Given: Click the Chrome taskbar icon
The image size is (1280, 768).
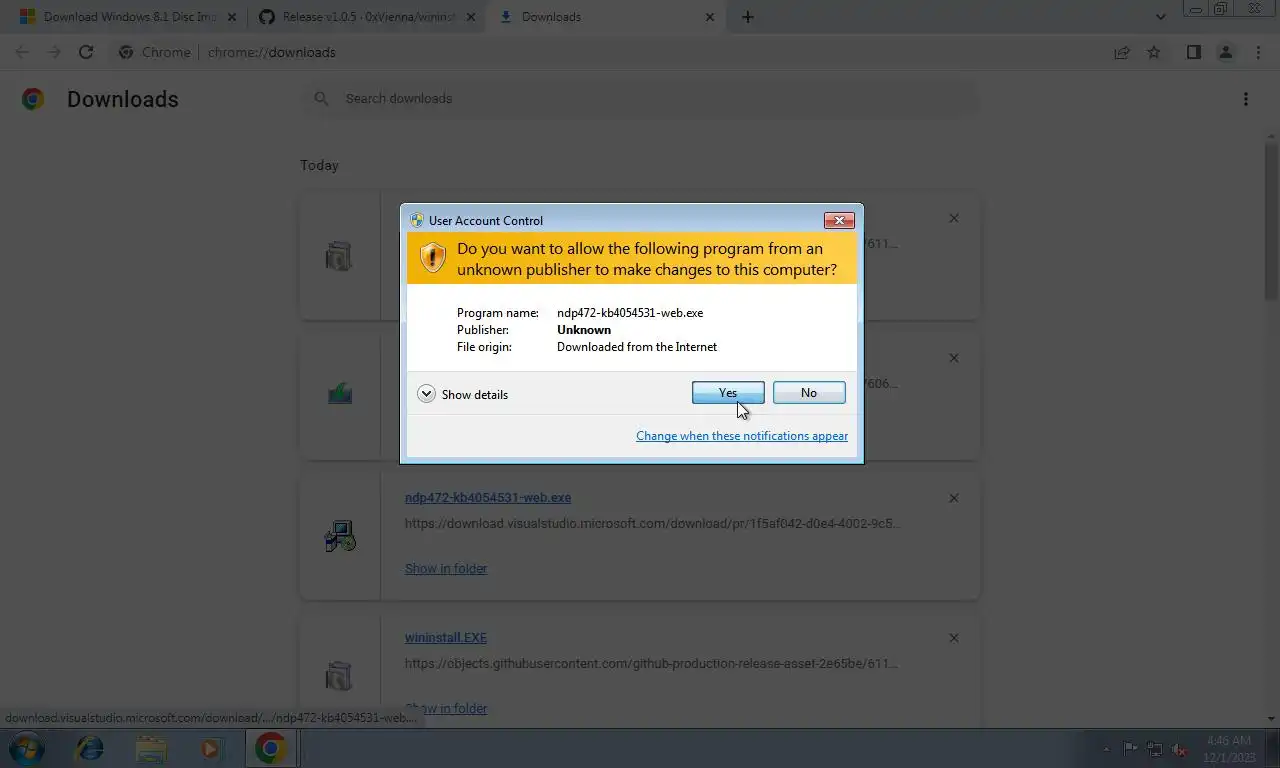Looking at the screenshot, I should 270,748.
